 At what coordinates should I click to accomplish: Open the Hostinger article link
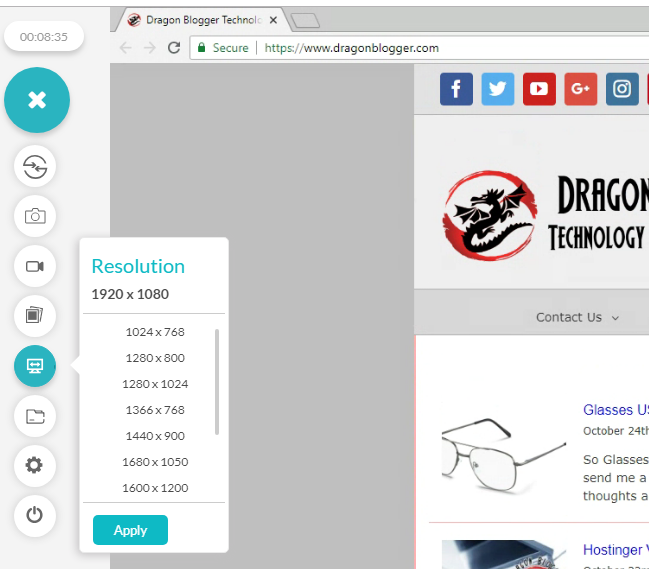[x=615, y=550]
